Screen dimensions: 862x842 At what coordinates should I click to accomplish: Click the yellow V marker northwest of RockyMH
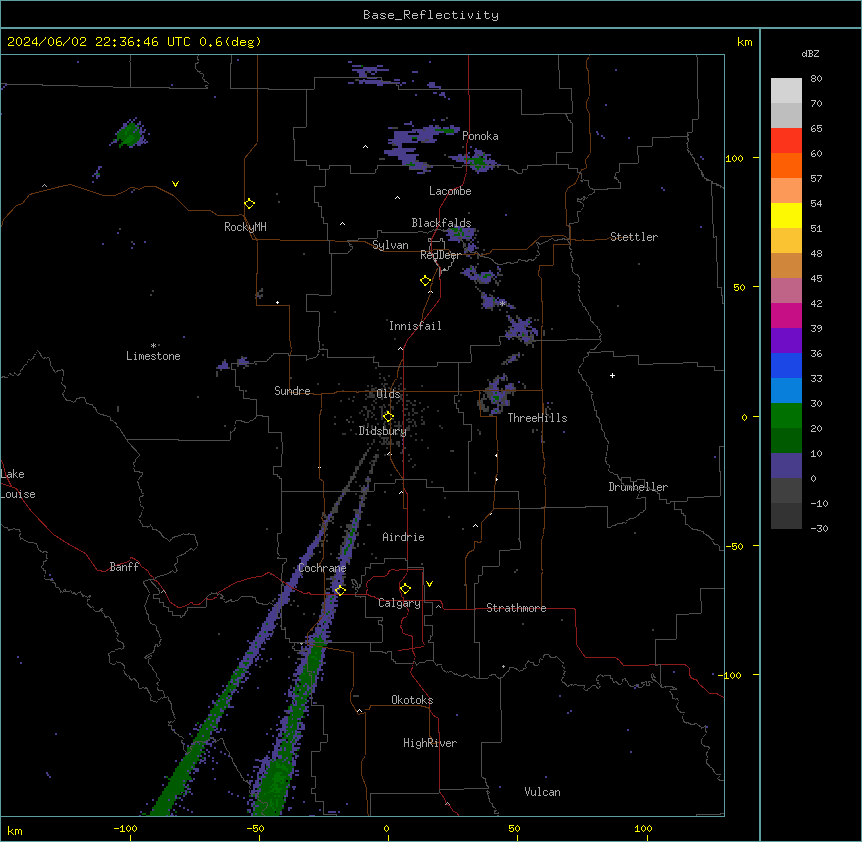click(175, 184)
